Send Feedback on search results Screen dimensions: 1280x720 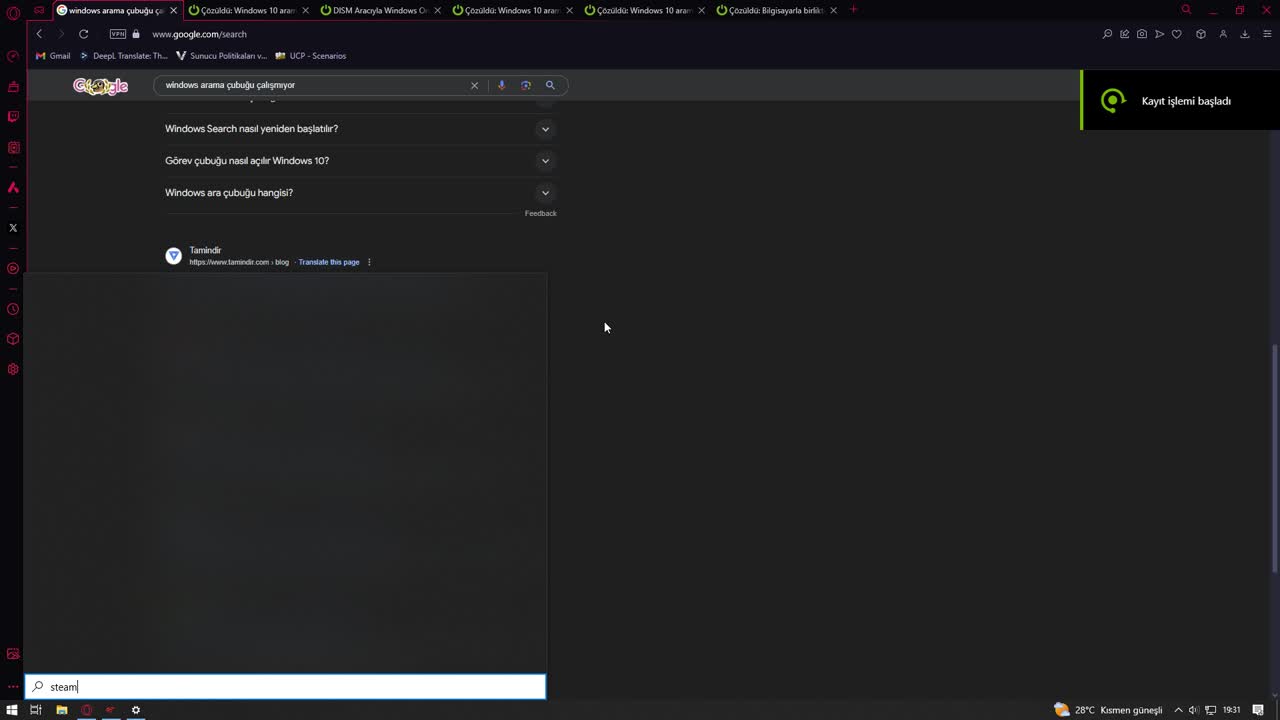540,213
